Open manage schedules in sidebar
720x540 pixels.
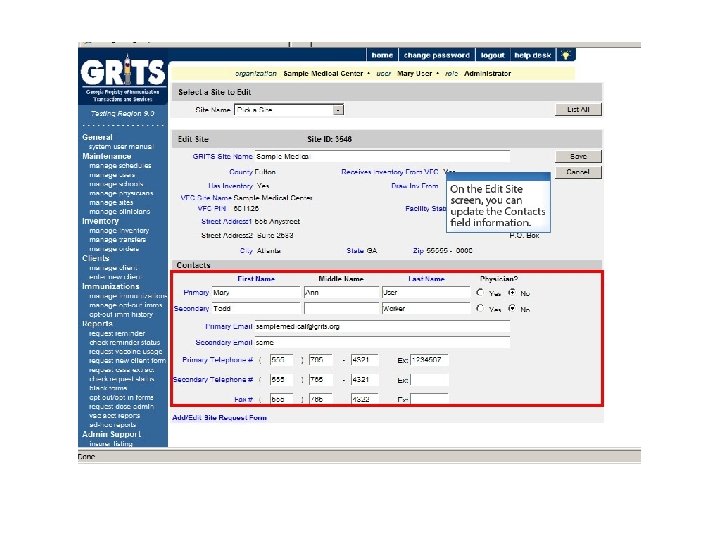(120, 165)
